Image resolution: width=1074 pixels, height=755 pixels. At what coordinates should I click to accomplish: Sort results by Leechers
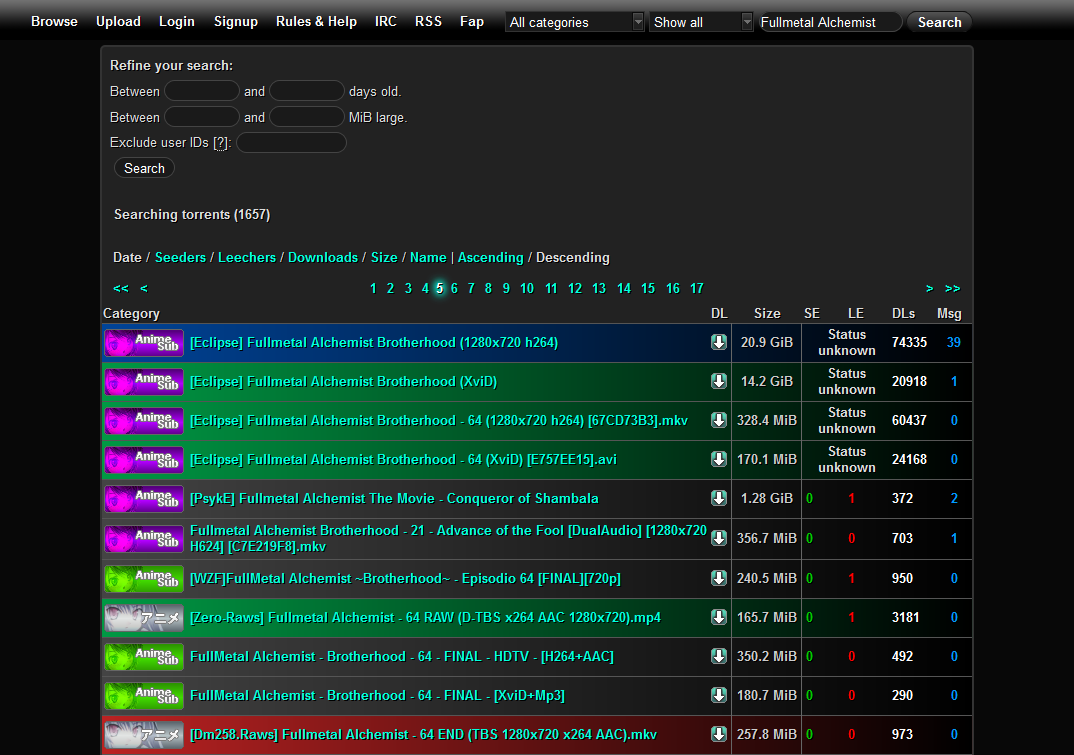(x=247, y=258)
